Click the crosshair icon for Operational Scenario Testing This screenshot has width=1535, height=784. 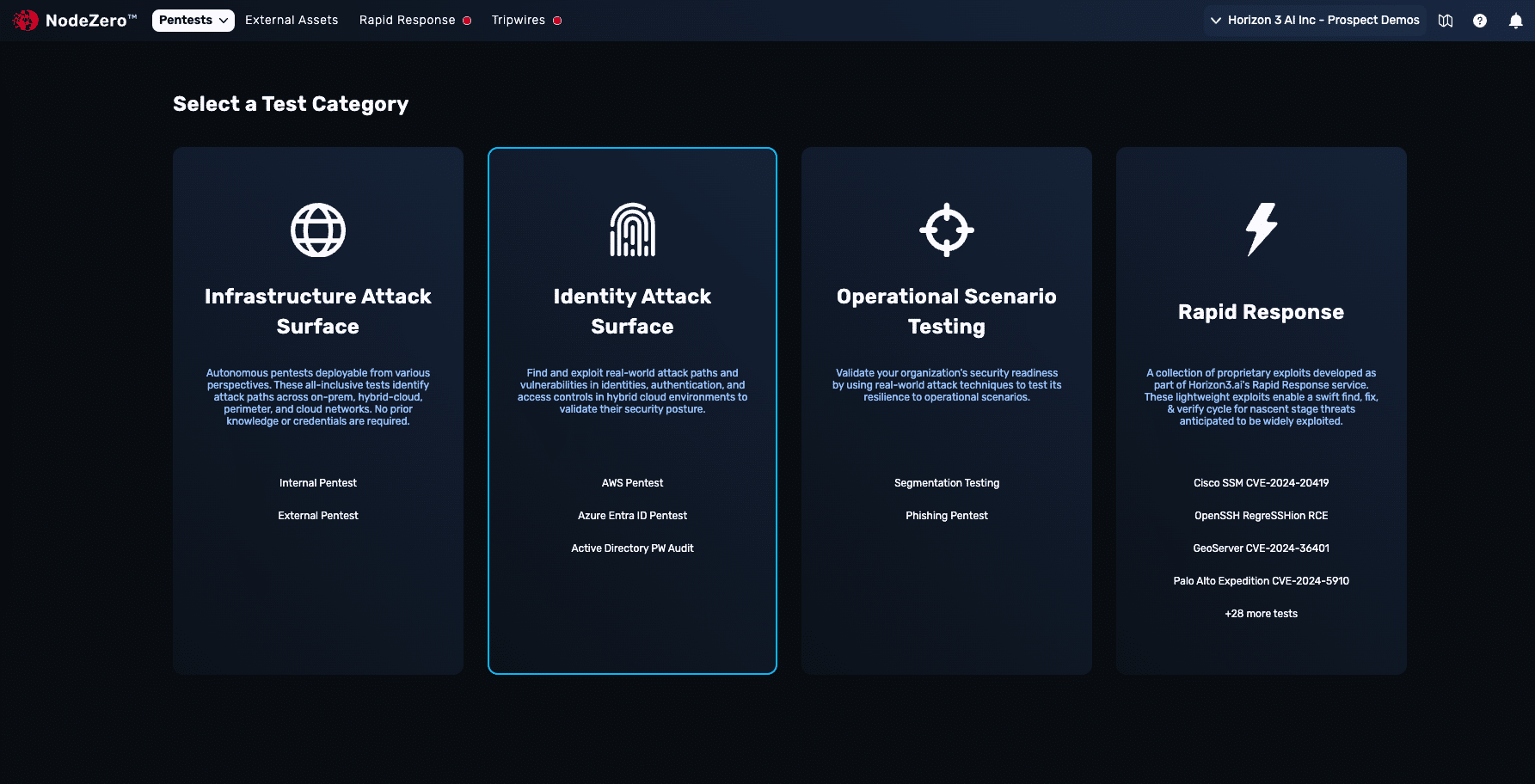click(947, 230)
